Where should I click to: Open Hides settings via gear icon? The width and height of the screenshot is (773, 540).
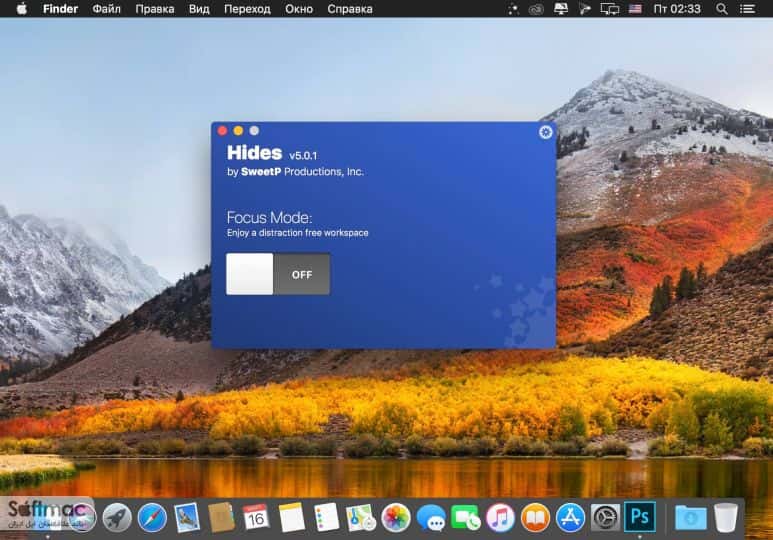point(545,132)
